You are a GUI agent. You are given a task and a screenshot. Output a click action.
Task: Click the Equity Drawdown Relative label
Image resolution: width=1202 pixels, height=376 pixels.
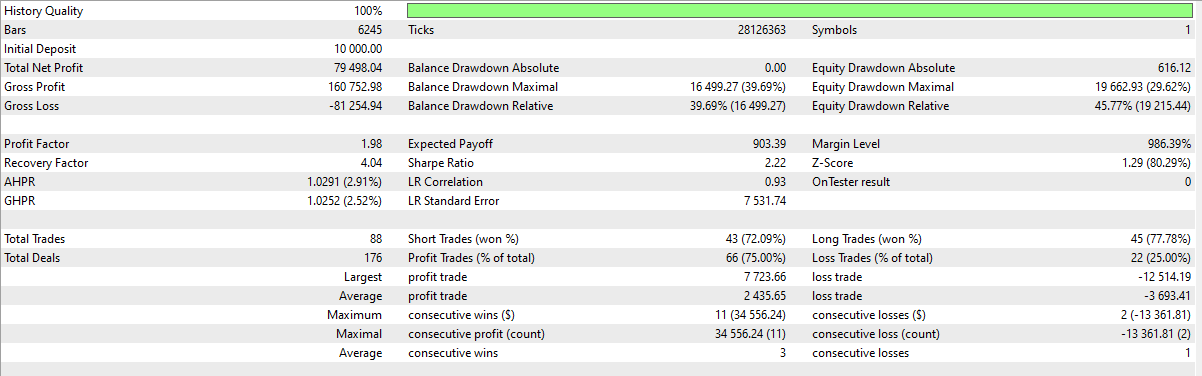pyautogui.click(x=881, y=106)
